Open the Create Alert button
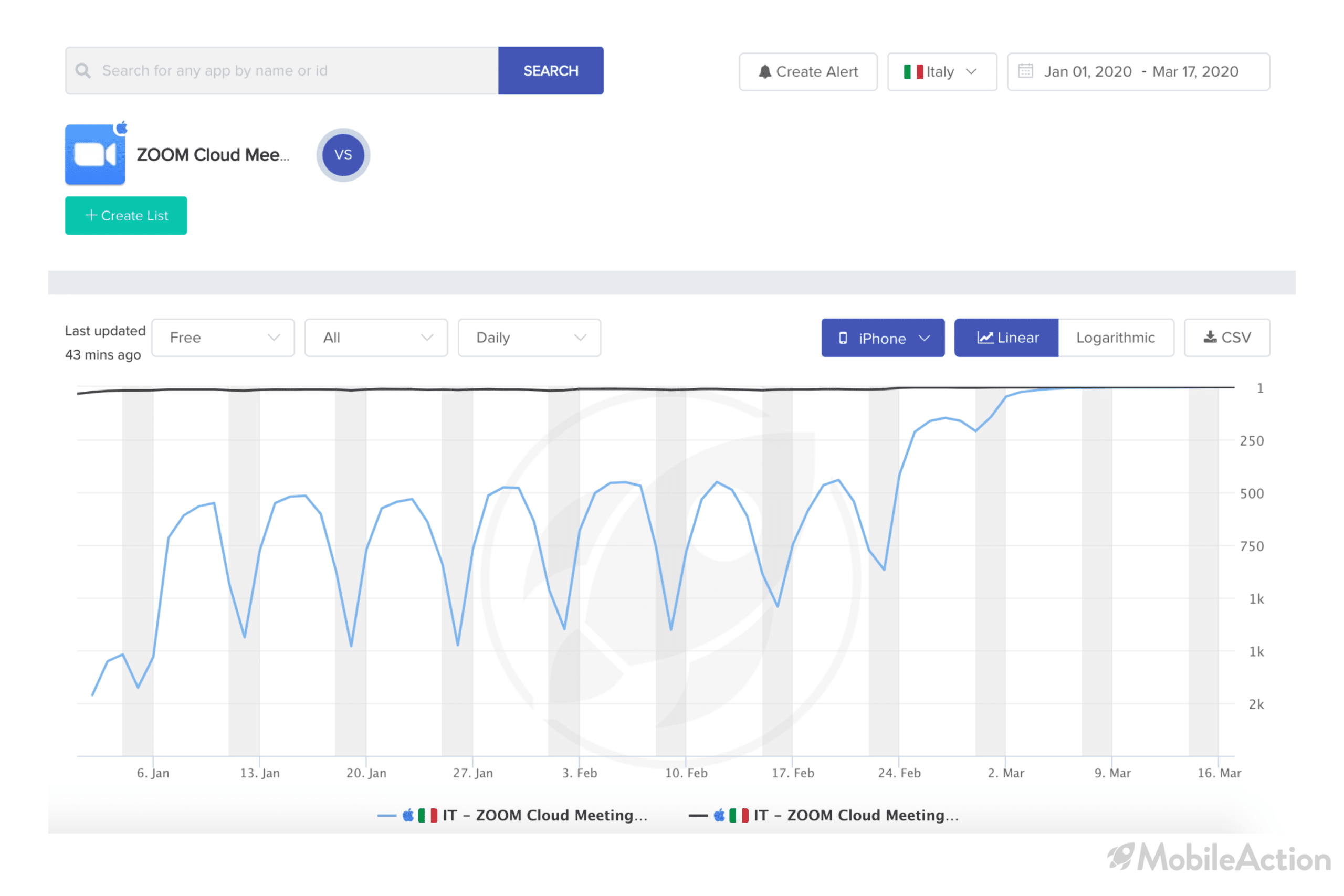The image size is (1344, 896). (808, 71)
